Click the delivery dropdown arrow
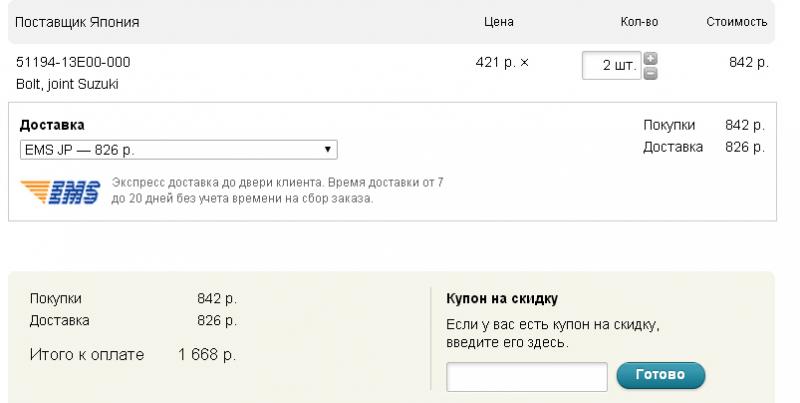Viewport: 800px width, 403px height. tap(328, 149)
